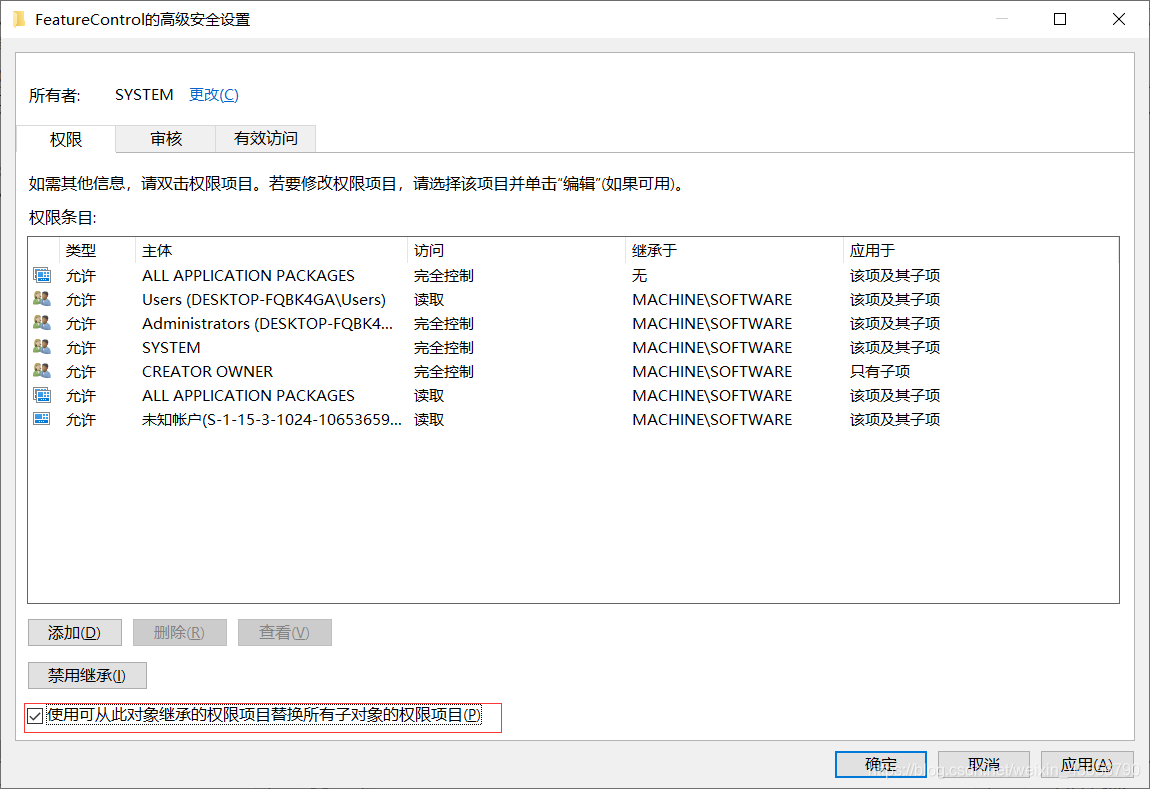
Task: Click the group icon beside Administrators entry
Action: [42, 323]
